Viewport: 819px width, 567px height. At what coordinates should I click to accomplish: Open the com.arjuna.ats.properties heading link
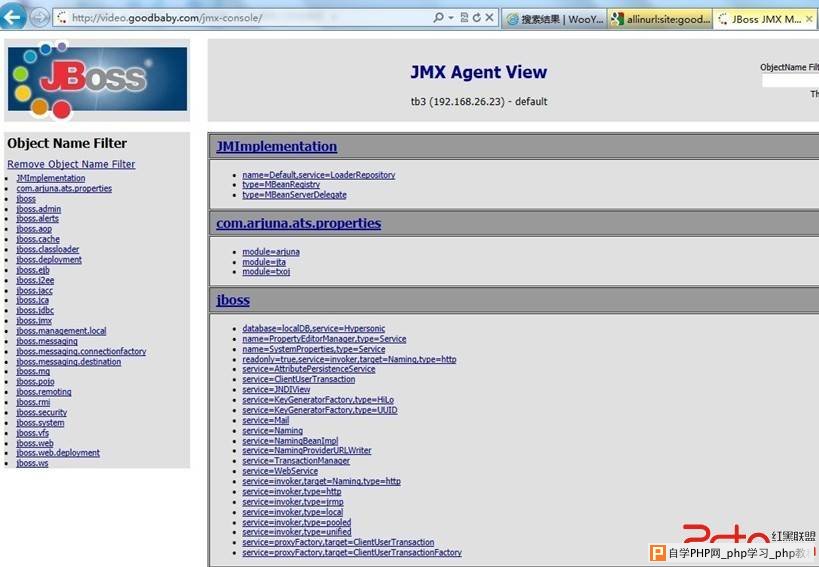coord(298,223)
